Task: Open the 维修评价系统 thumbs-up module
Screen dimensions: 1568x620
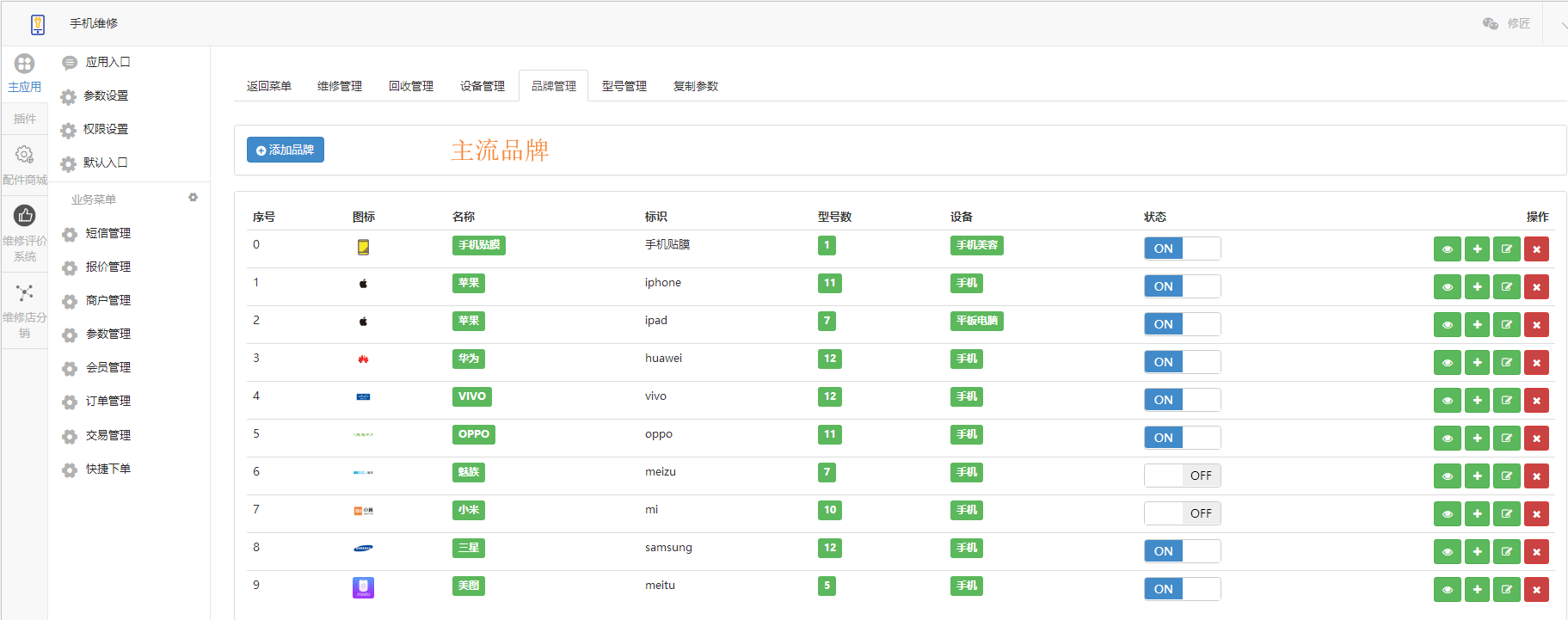Action: coord(24,234)
